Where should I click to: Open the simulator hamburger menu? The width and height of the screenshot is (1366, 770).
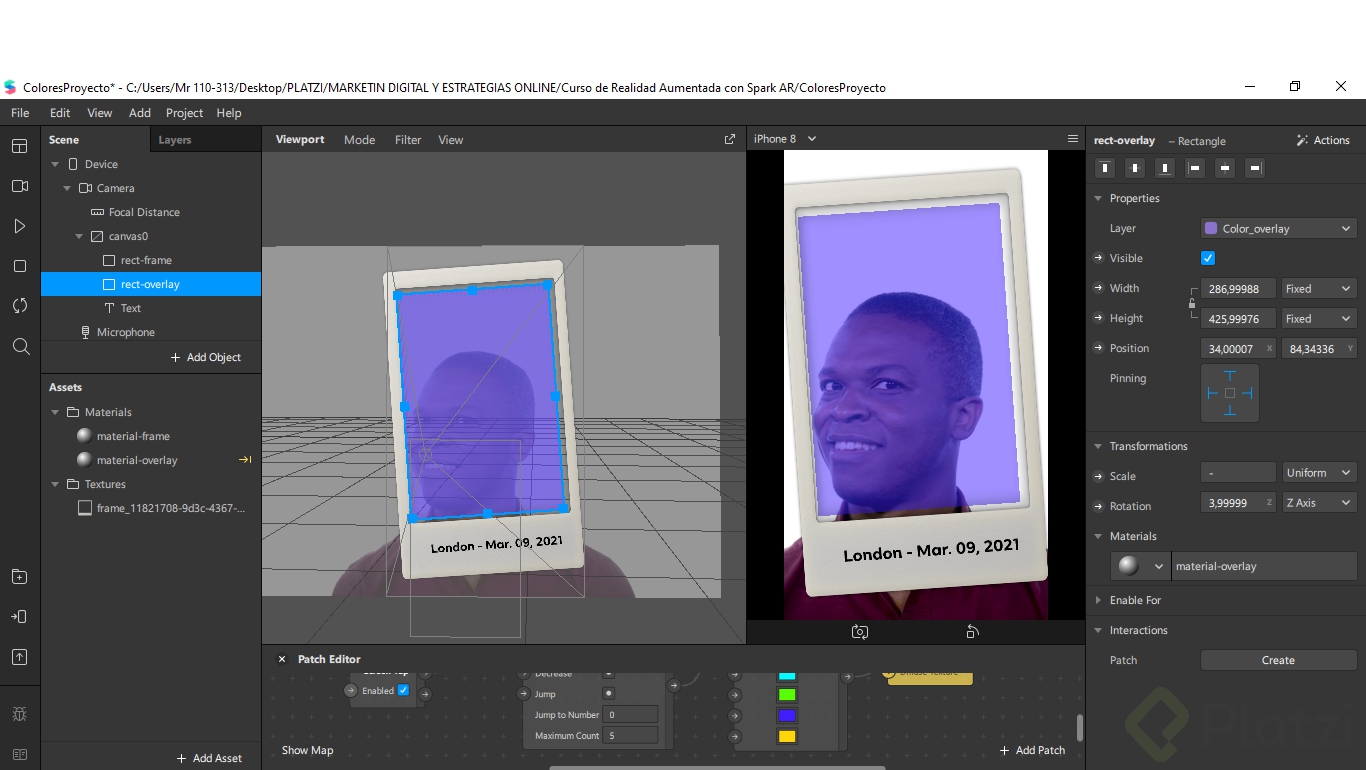(1073, 139)
